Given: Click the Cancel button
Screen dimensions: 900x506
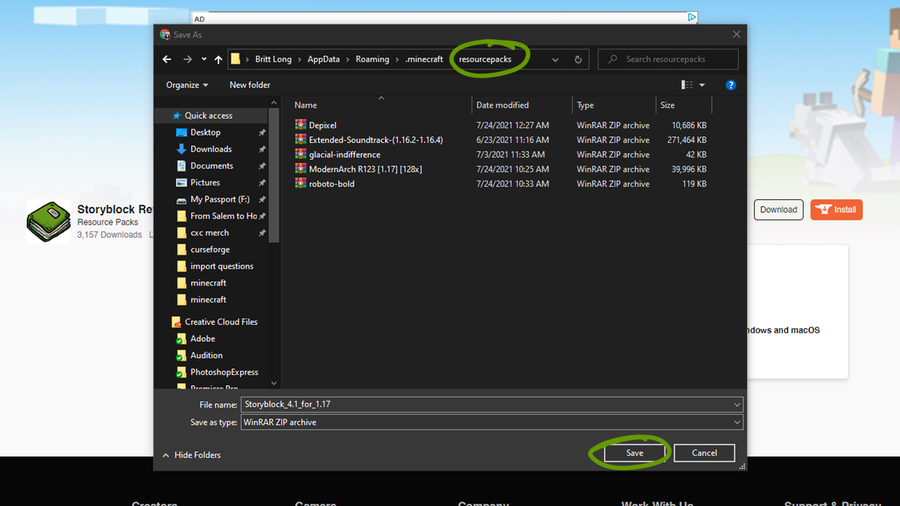Looking at the screenshot, I should click(704, 453).
